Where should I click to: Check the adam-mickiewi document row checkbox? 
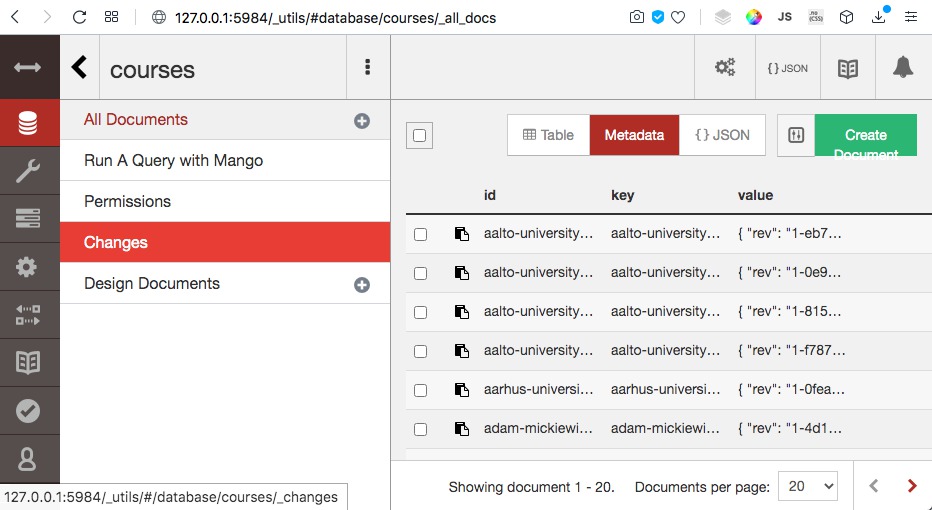click(420, 429)
